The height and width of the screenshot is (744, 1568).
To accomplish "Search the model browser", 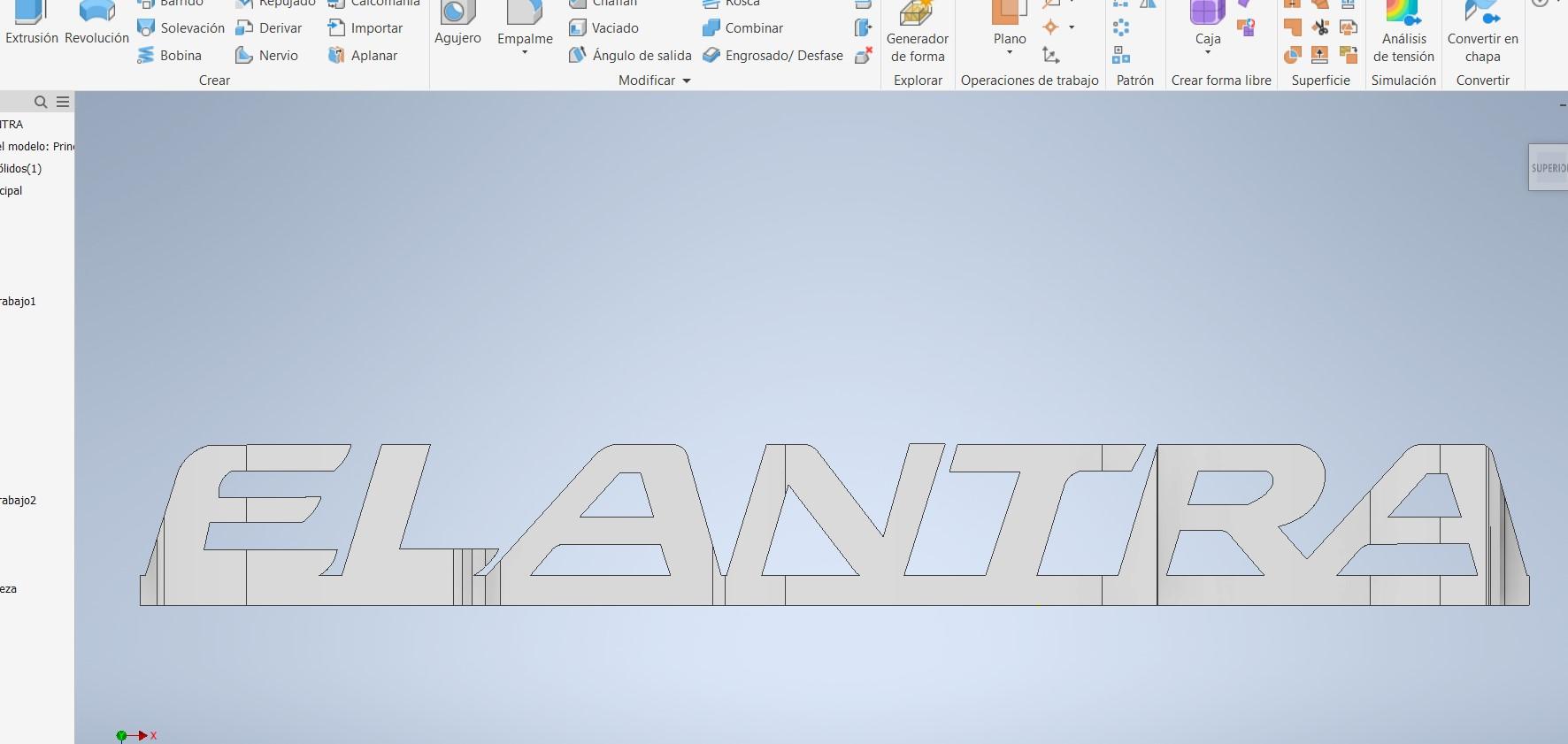I will click(41, 102).
